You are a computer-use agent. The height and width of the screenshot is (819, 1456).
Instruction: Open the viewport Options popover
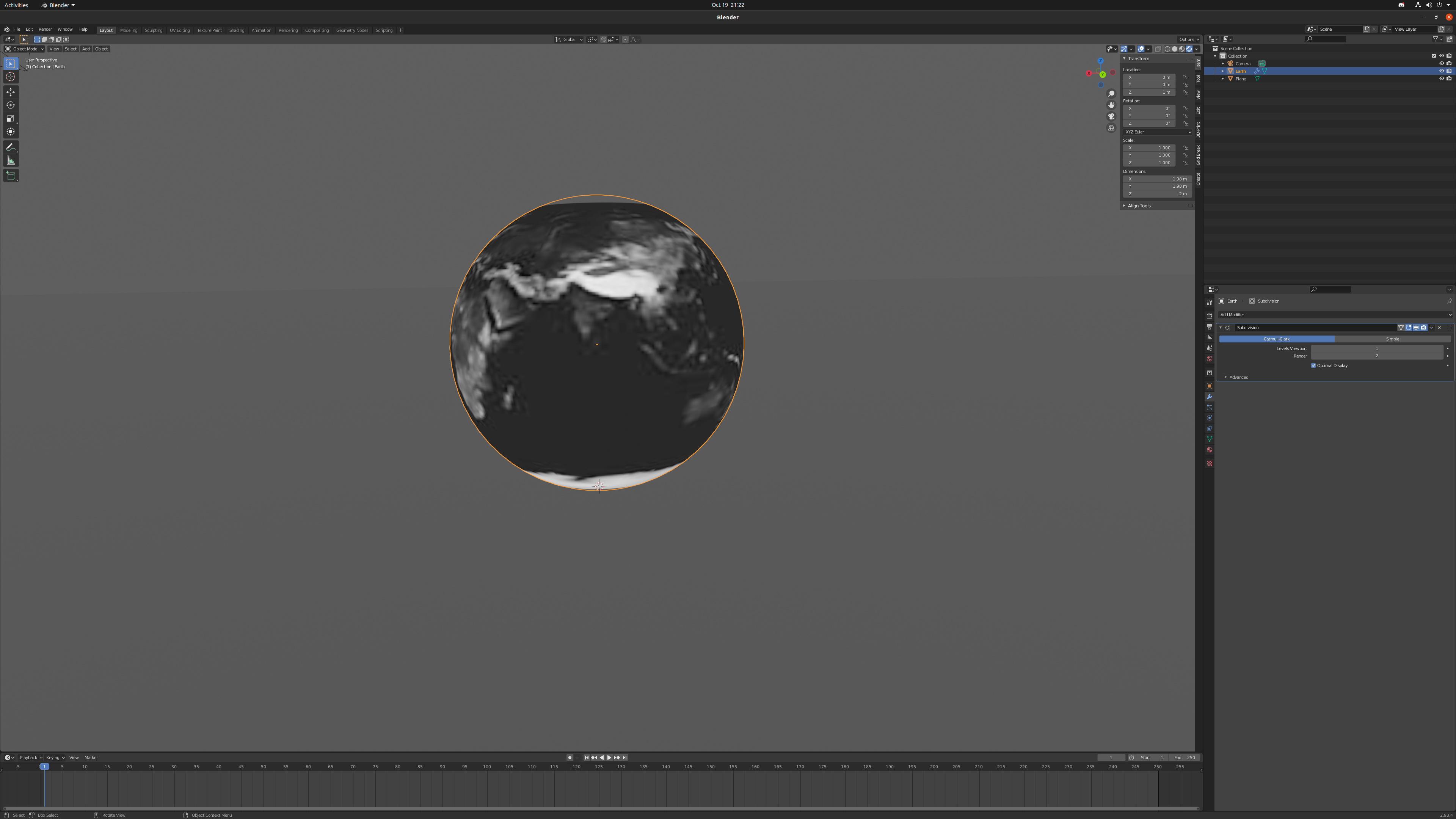(1188, 39)
